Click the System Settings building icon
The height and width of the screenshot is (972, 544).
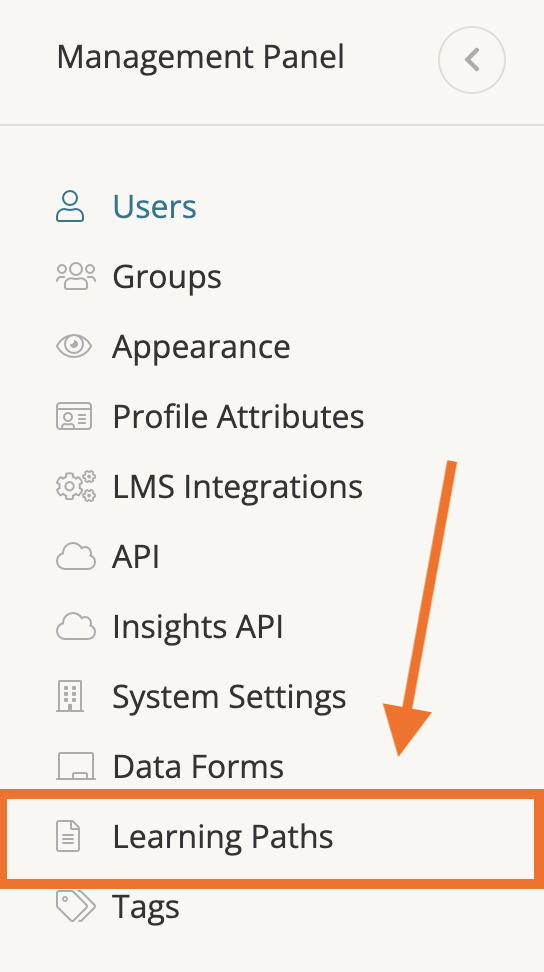pyautogui.click(x=70, y=696)
